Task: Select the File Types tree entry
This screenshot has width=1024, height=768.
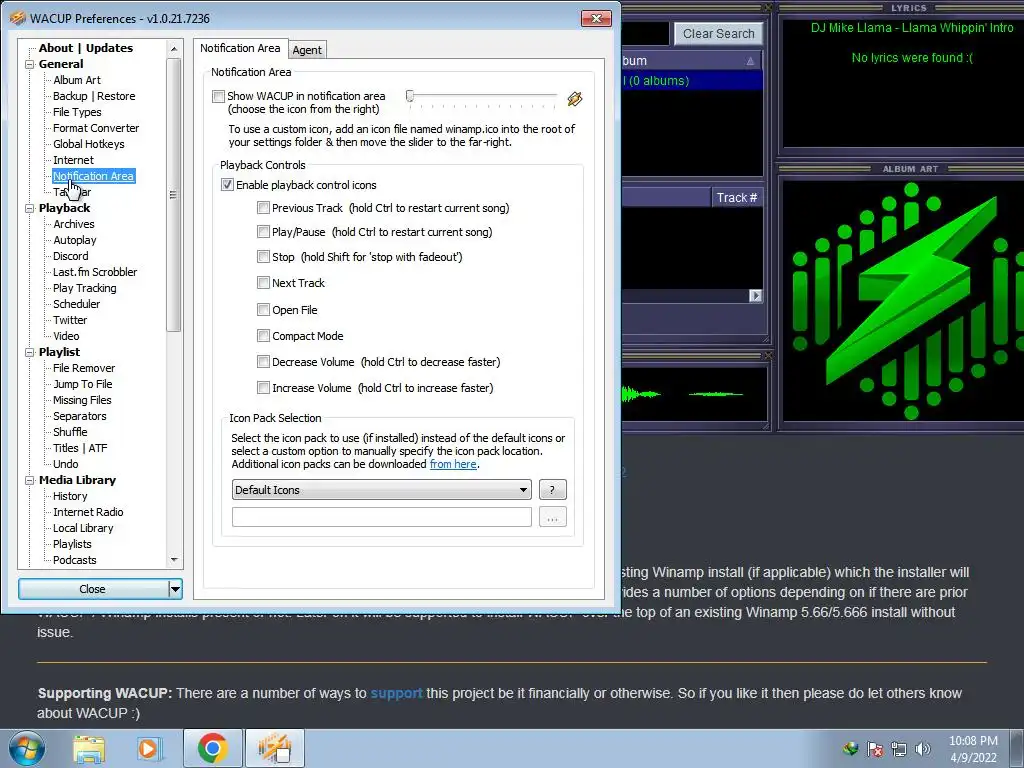Action: pyautogui.click(x=77, y=112)
